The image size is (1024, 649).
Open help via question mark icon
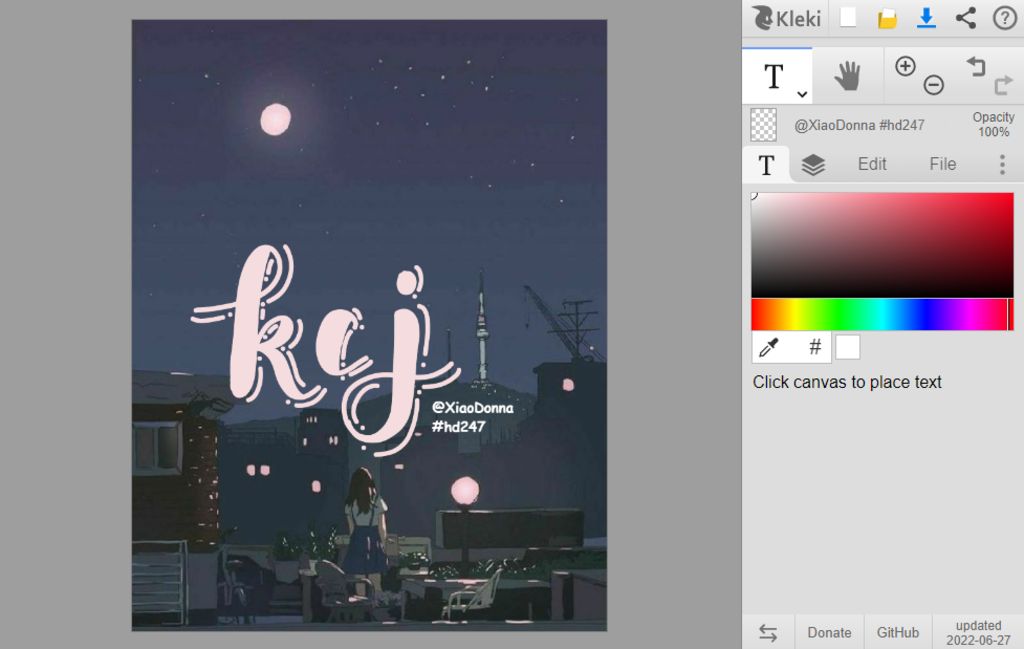pyautogui.click(x=1004, y=18)
